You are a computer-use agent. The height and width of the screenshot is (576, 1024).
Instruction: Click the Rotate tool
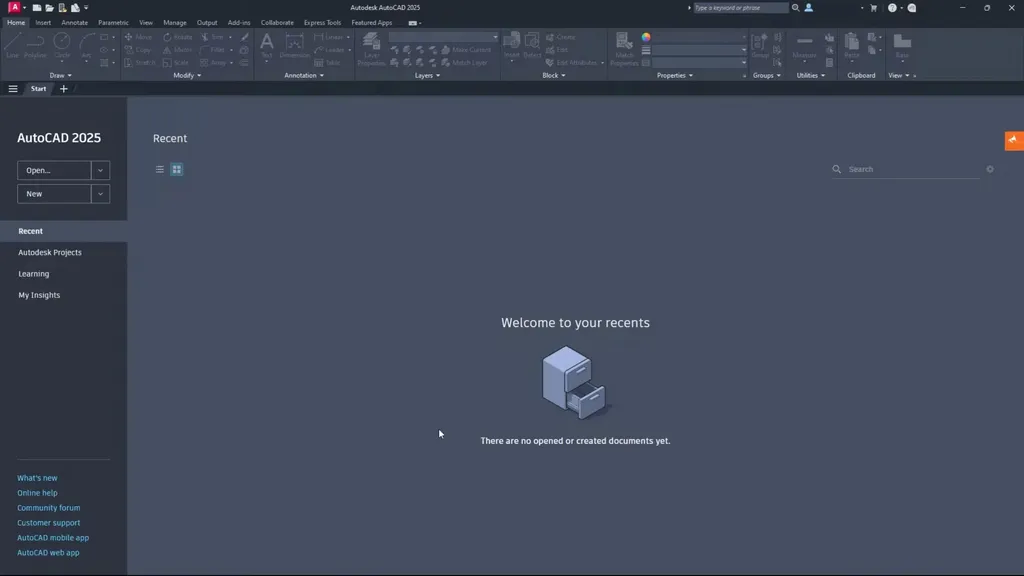[x=178, y=37]
